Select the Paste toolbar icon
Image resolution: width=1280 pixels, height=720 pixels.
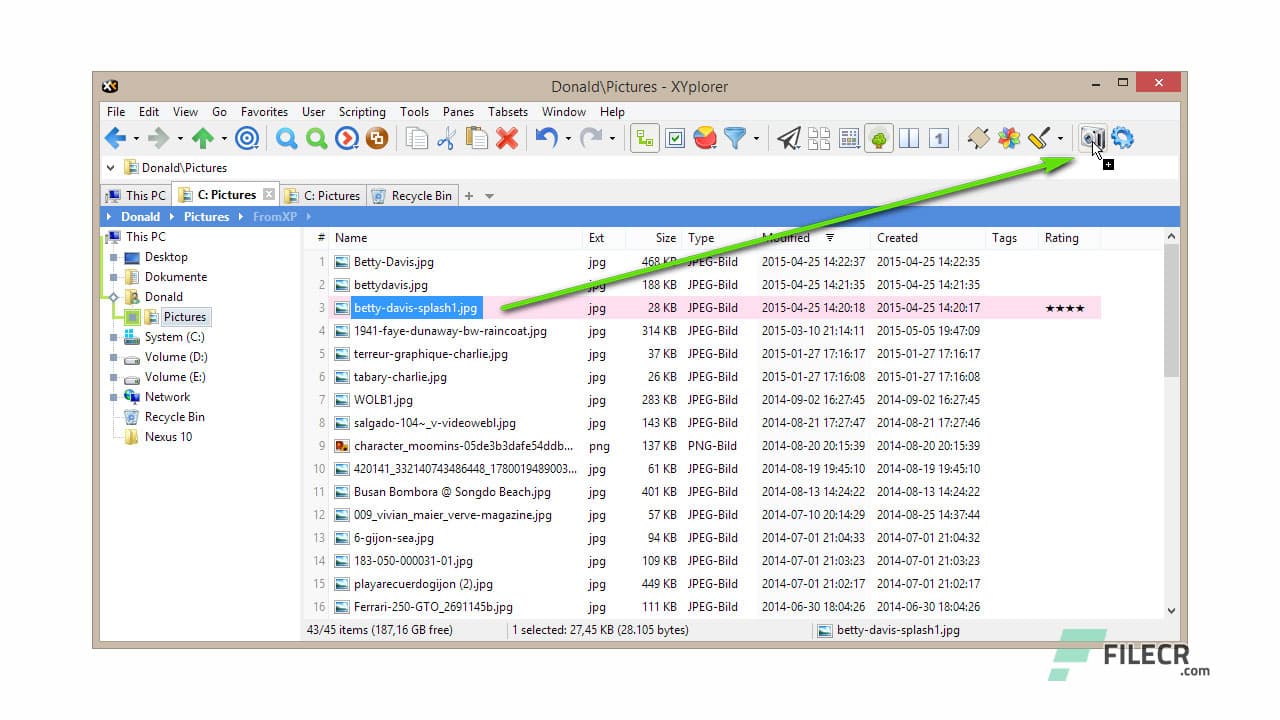(x=477, y=139)
